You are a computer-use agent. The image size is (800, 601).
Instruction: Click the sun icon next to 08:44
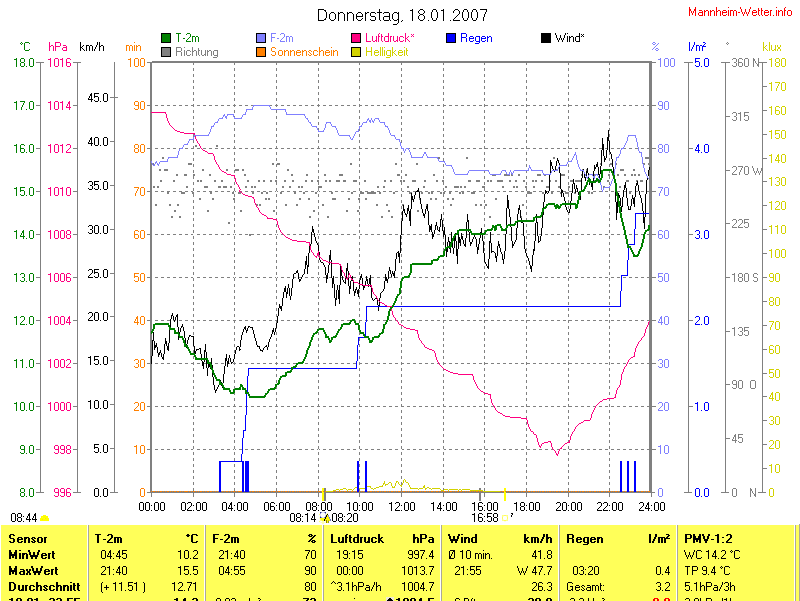pos(44,518)
